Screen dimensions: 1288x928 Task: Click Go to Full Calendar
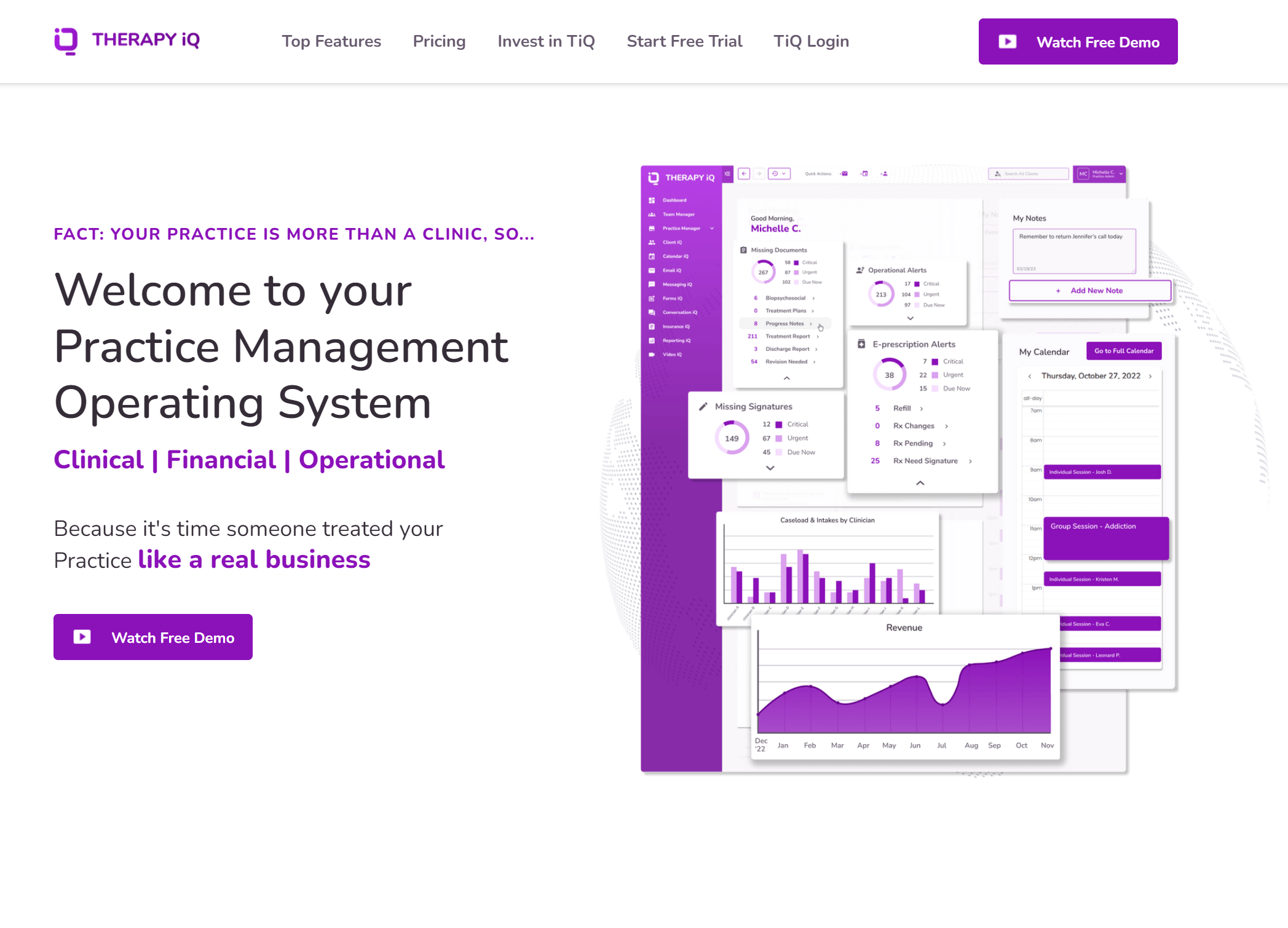pyautogui.click(x=1123, y=351)
